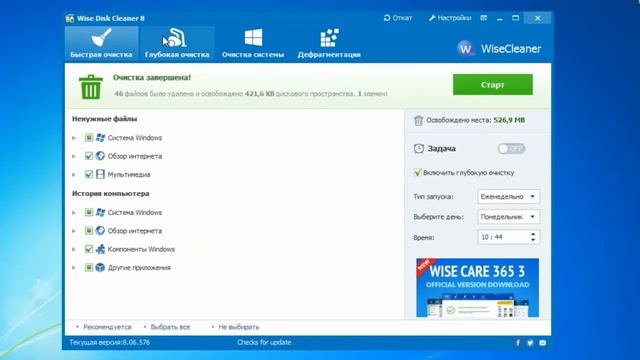Toggle the Задача schedule switch
The height and width of the screenshot is (360, 640).
point(511,149)
